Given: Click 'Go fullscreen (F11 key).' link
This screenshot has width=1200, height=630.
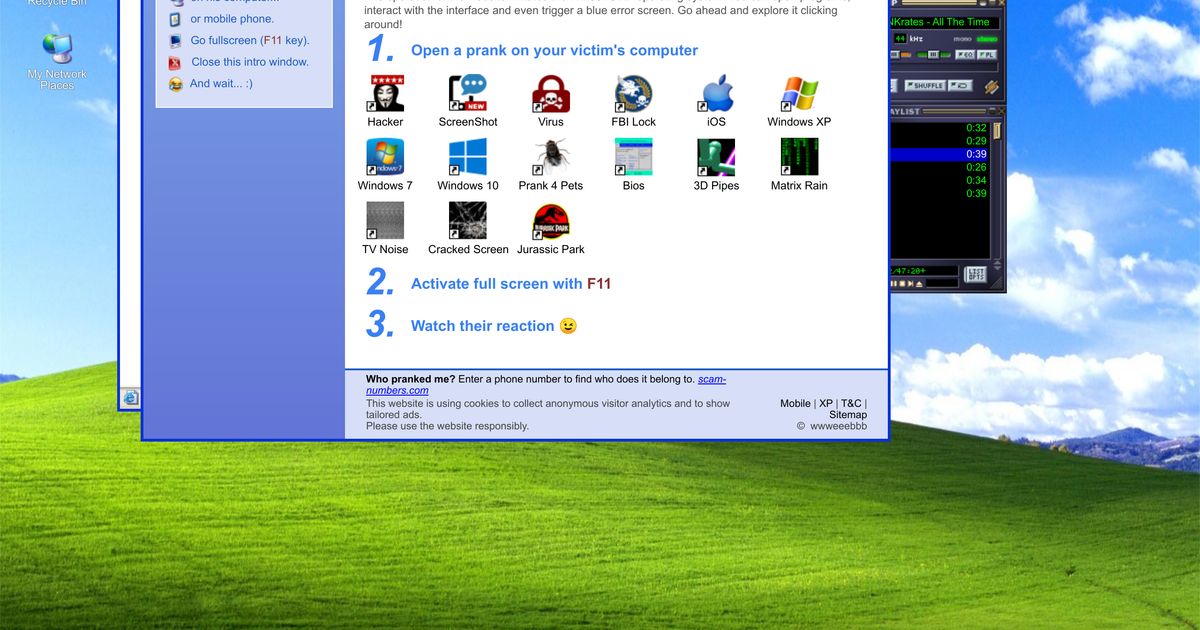Looking at the screenshot, I should [x=250, y=41].
